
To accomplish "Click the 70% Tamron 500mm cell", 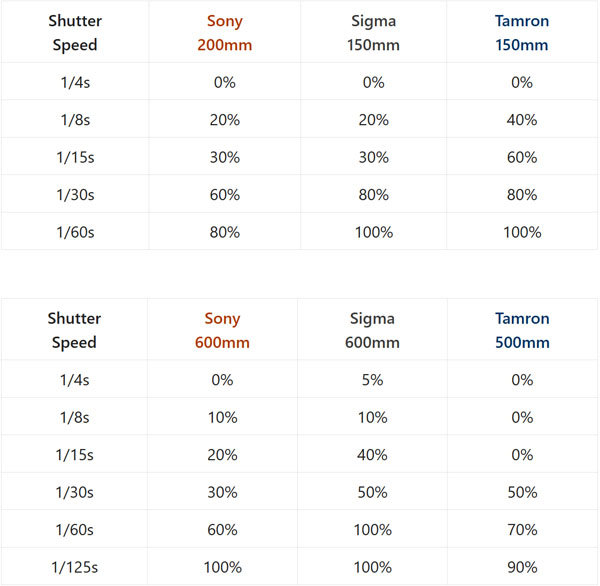I will point(522,529).
